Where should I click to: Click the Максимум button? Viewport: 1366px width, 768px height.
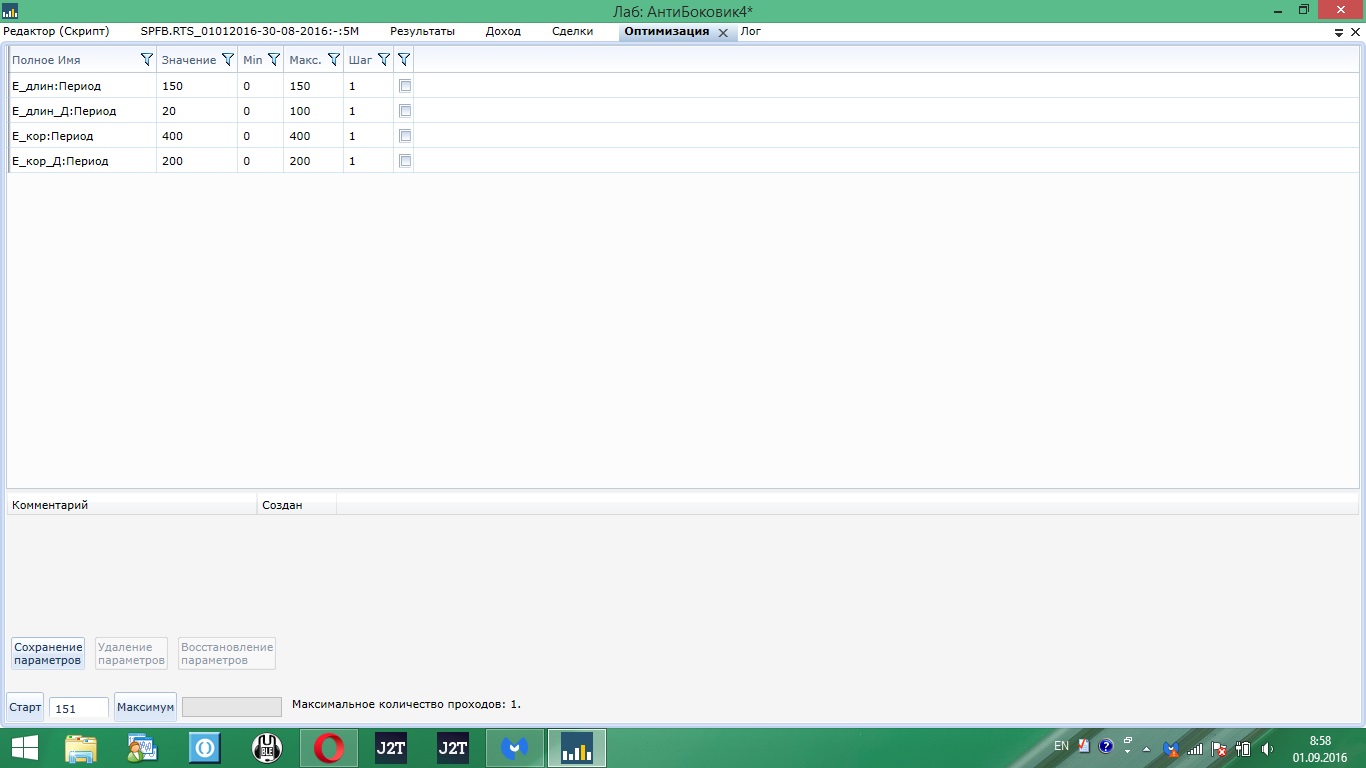pyautogui.click(x=145, y=707)
